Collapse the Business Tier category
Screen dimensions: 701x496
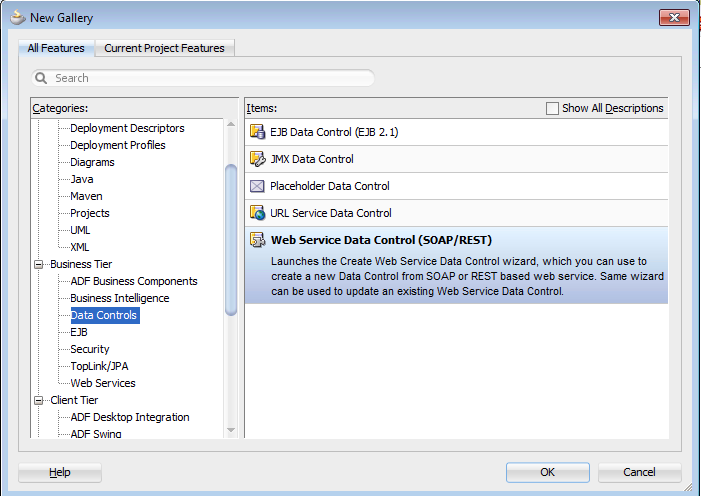(40, 264)
